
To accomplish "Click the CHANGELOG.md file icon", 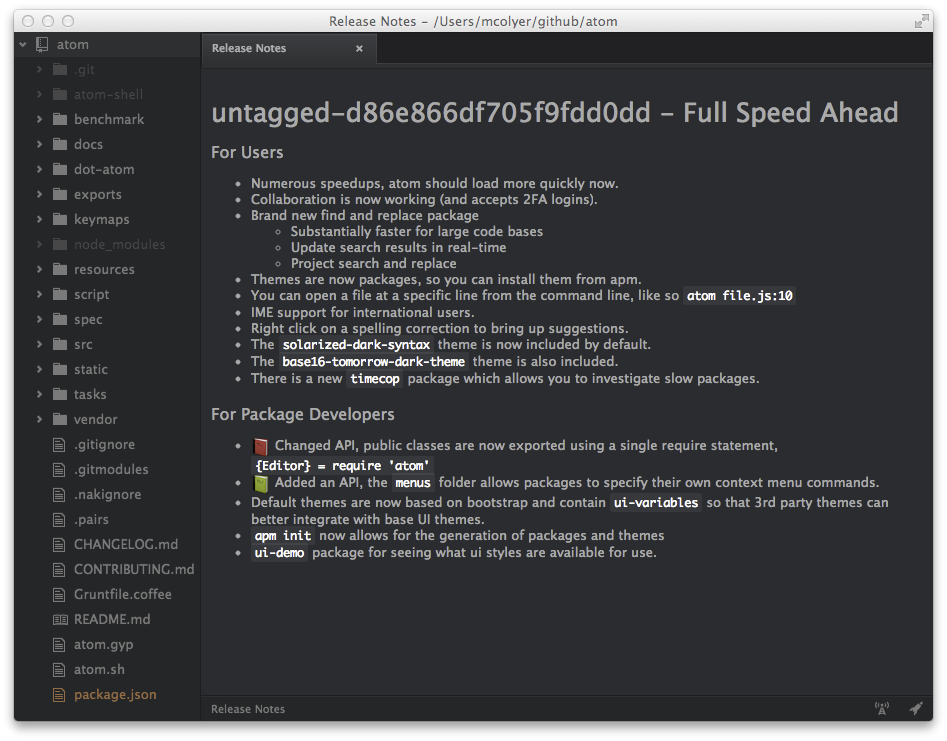I will pyautogui.click(x=59, y=545).
